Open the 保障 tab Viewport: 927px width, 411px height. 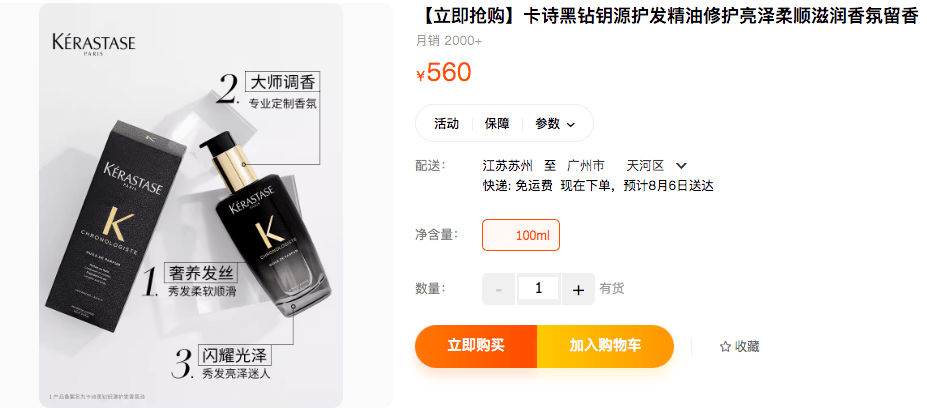(497, 124)
